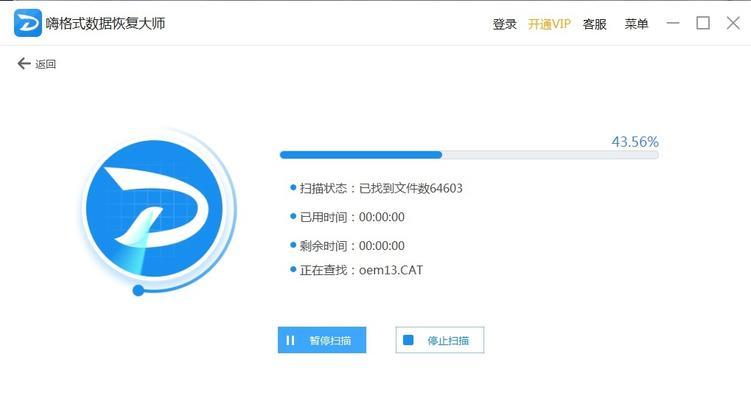The height and width of the screenshot is (400, 751).
Task: Stop scanning with the 停止扫描 button
Action: tap(440, 340)
